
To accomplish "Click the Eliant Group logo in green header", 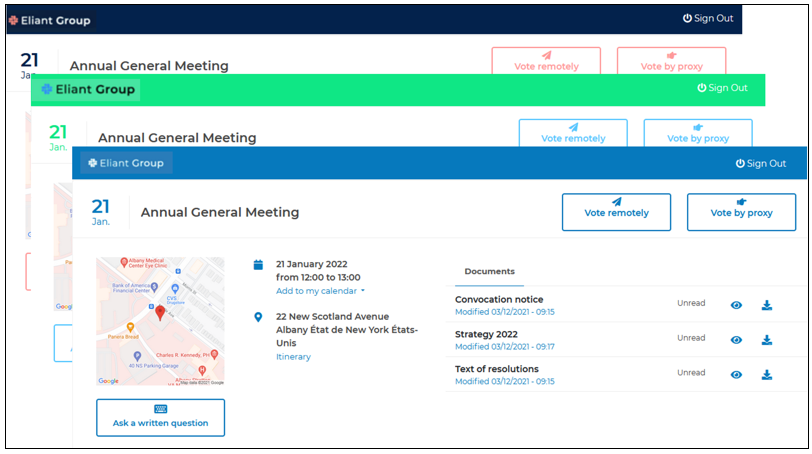I will (86, 89).
